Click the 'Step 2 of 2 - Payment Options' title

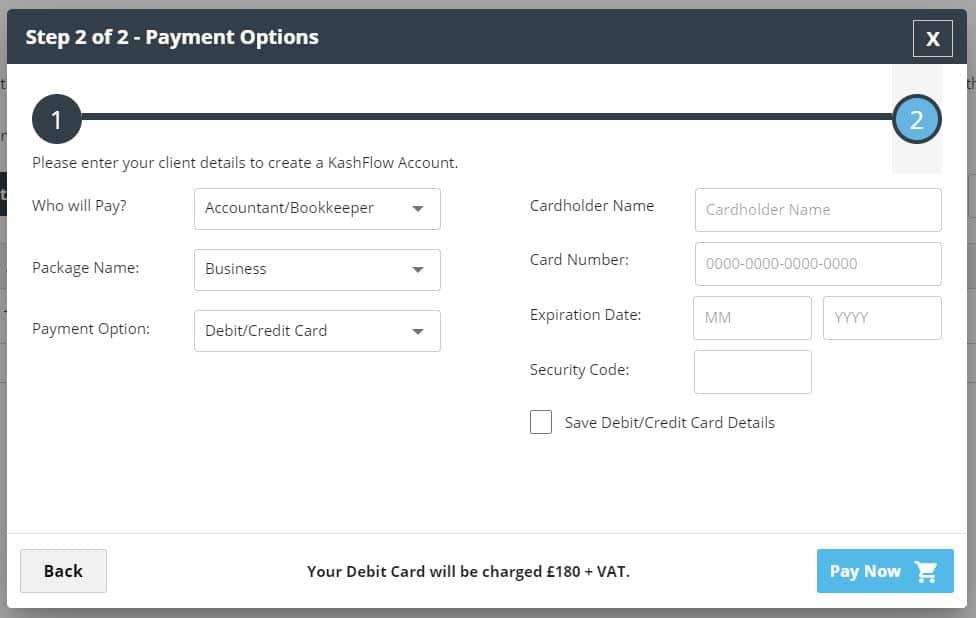pos(172,38)
